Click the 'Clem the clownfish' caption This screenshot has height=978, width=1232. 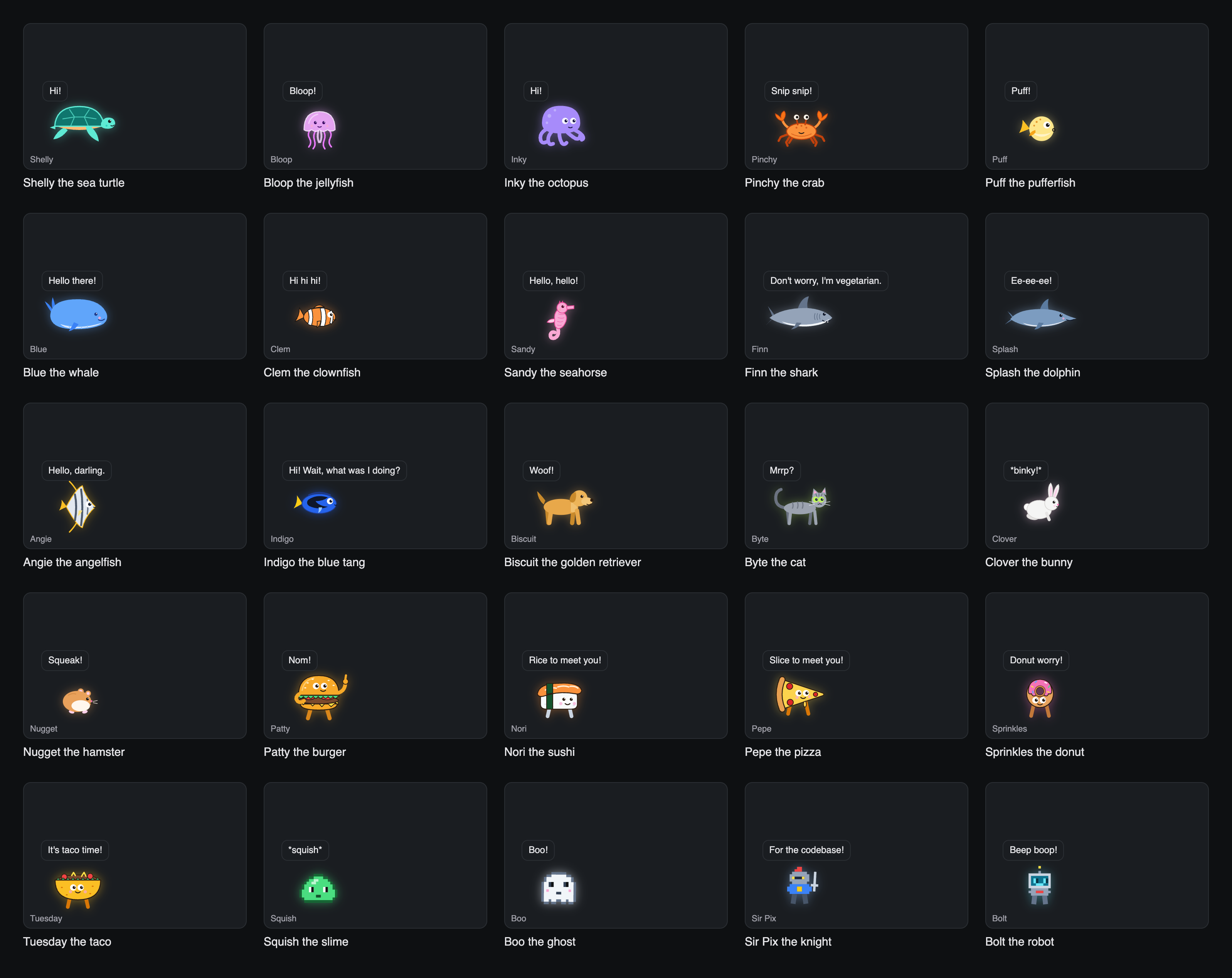tap(311, 373)
